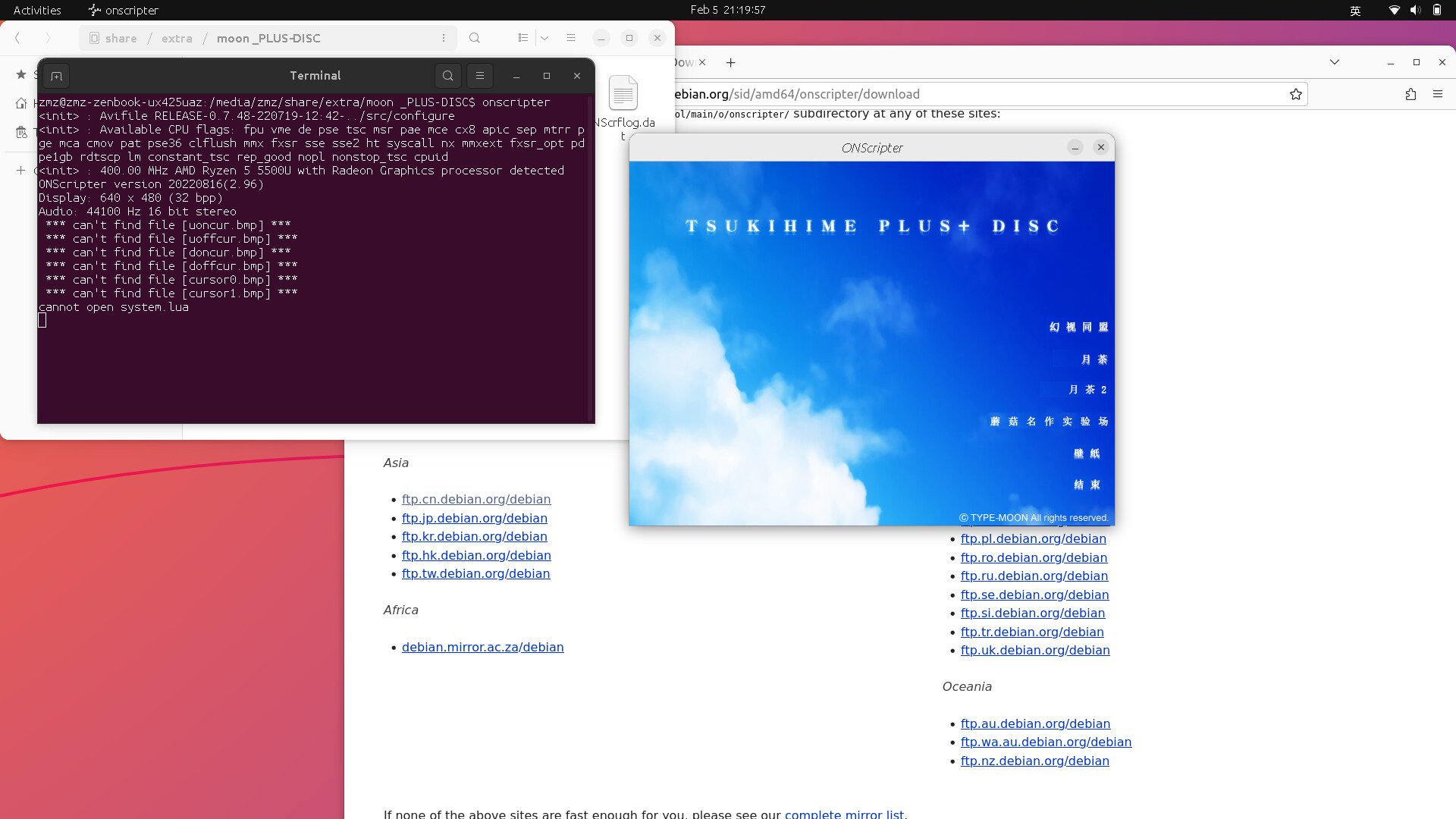Image resolution: width=1456 pixels, height=819 pixels.
Task: Click the volume icon in the system tray
Action: 1415,10
